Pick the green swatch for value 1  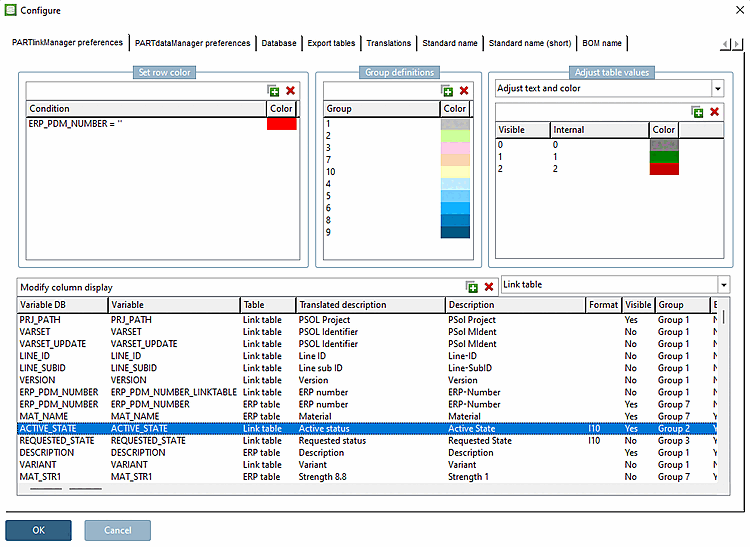(664, 157)
